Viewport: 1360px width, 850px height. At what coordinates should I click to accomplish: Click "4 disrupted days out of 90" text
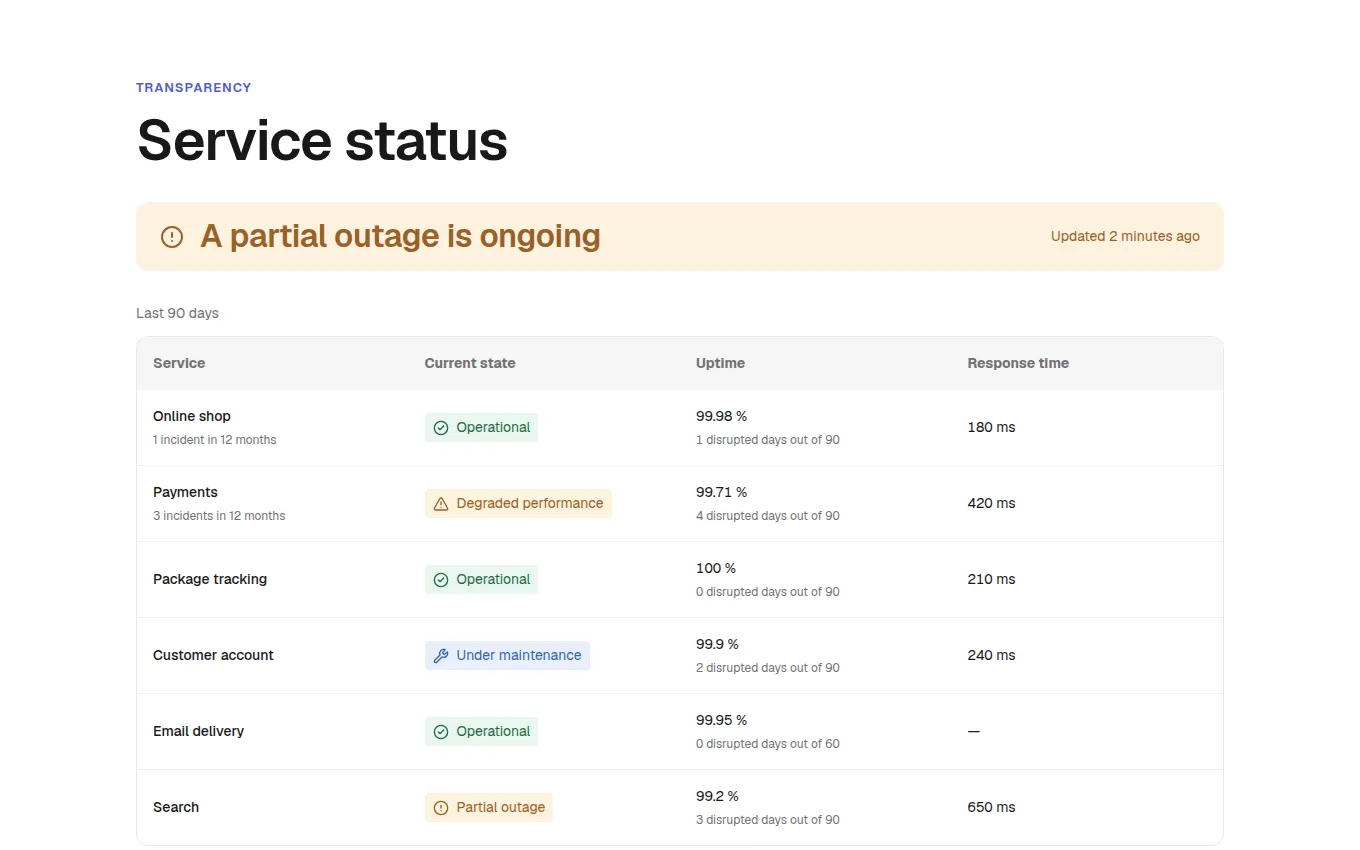pos(768,516)
